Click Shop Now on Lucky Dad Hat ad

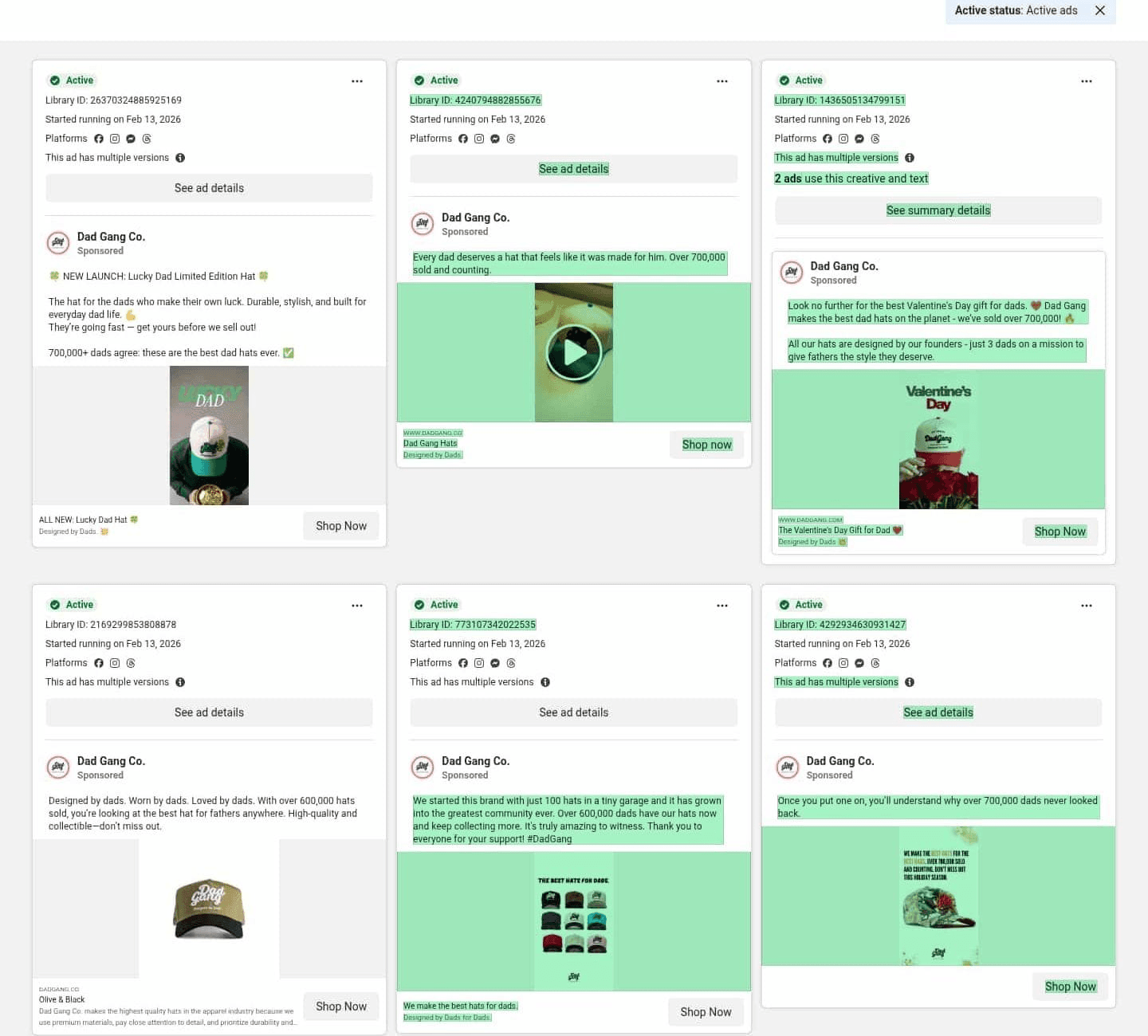click(x=341, y=526)
